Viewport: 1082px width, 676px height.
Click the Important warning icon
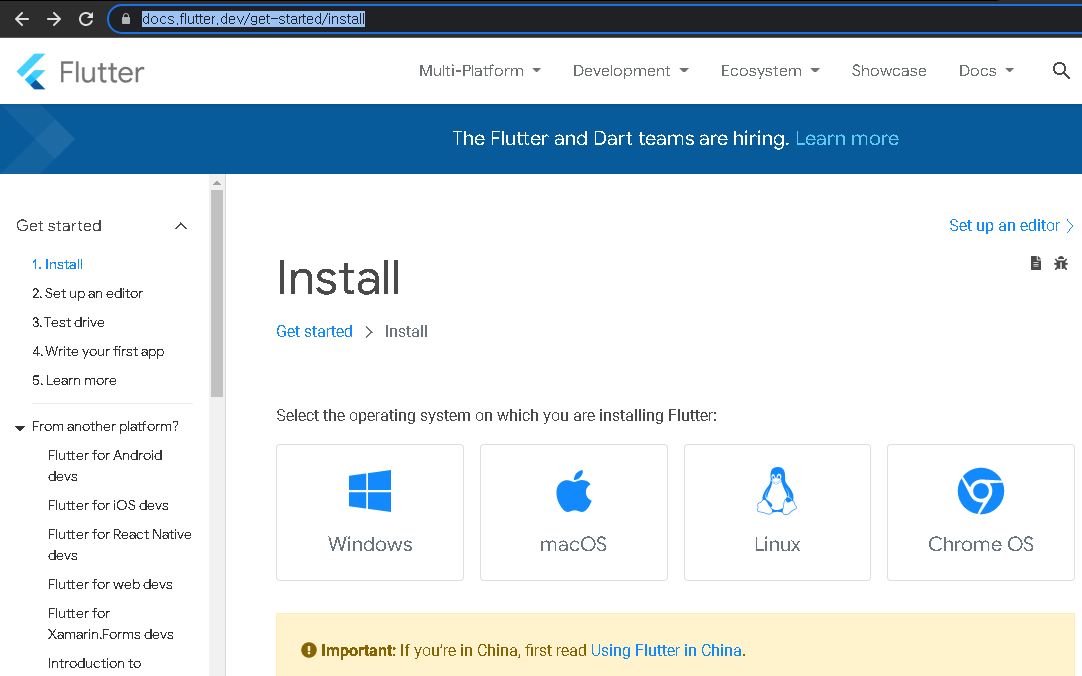308,650
